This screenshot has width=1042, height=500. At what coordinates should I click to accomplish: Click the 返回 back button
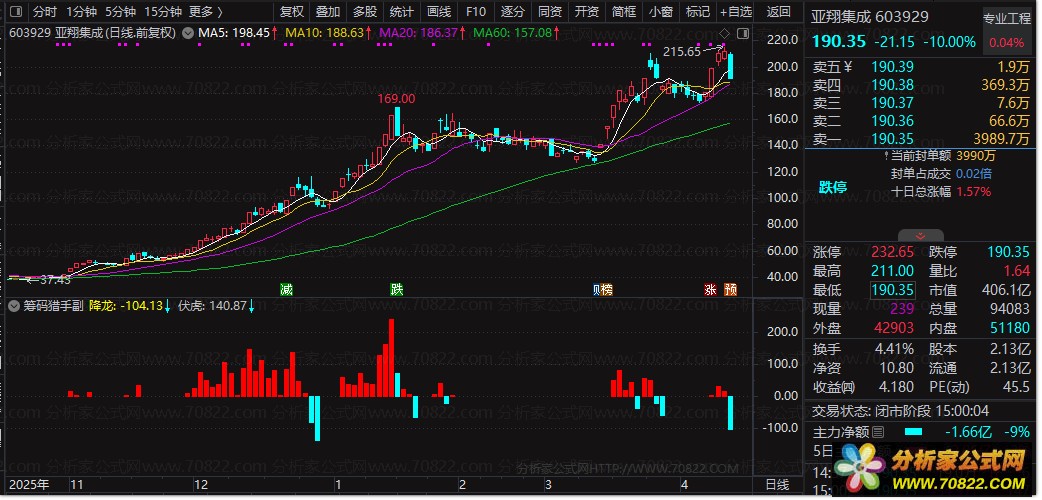(777, 12)
